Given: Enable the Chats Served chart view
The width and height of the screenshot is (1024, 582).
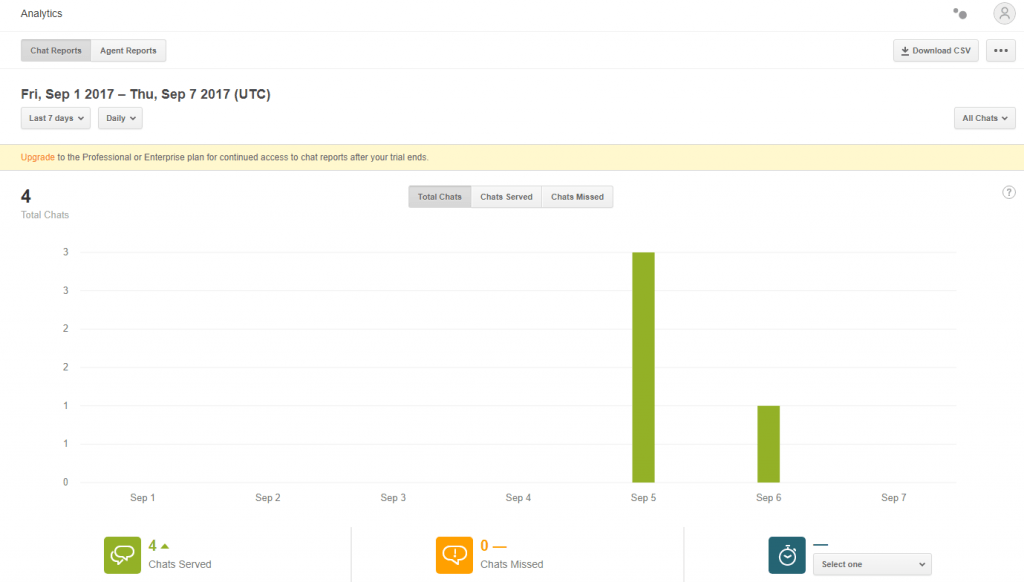Looking at the screenshot, I should tap(506, 196).
